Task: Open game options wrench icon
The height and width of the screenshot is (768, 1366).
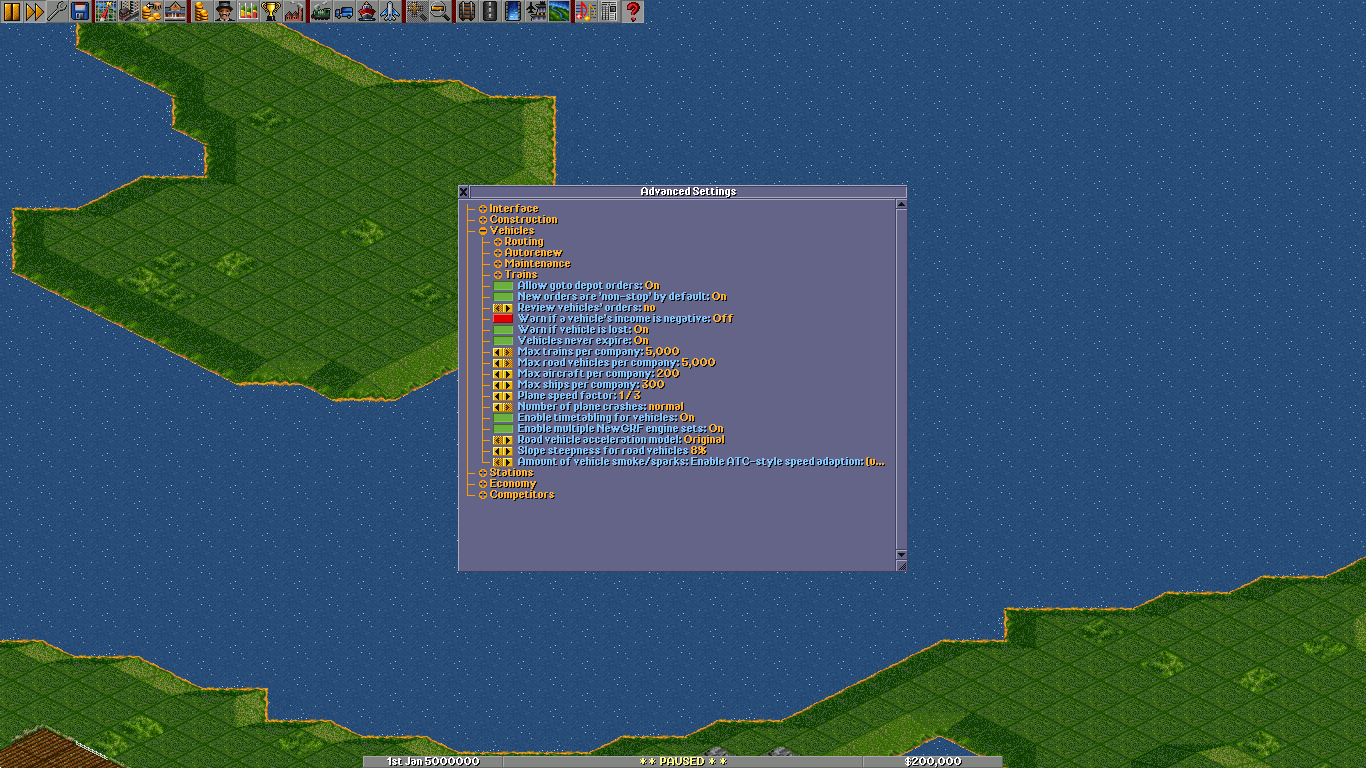Action: pyautogui.click(x=57, y=12)
